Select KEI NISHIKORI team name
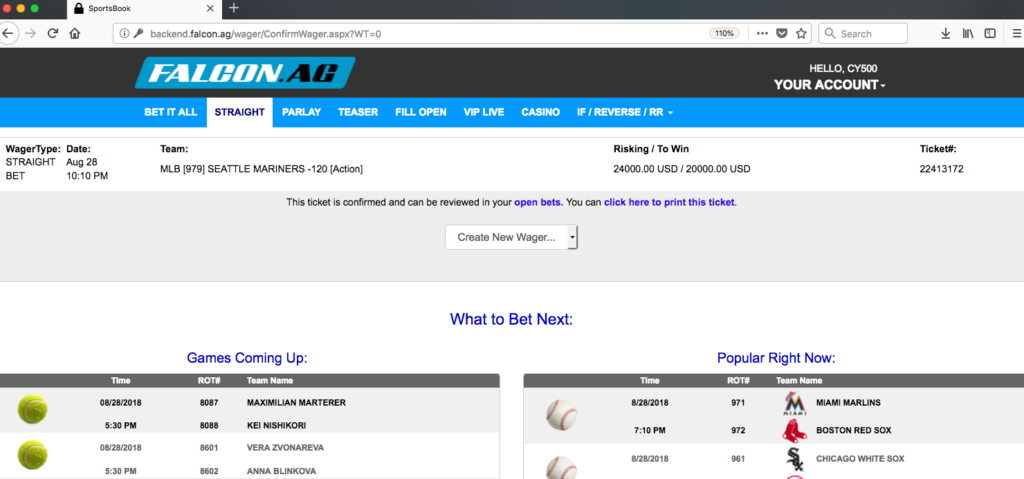The image size is (1024, 479). pos(276,425)
